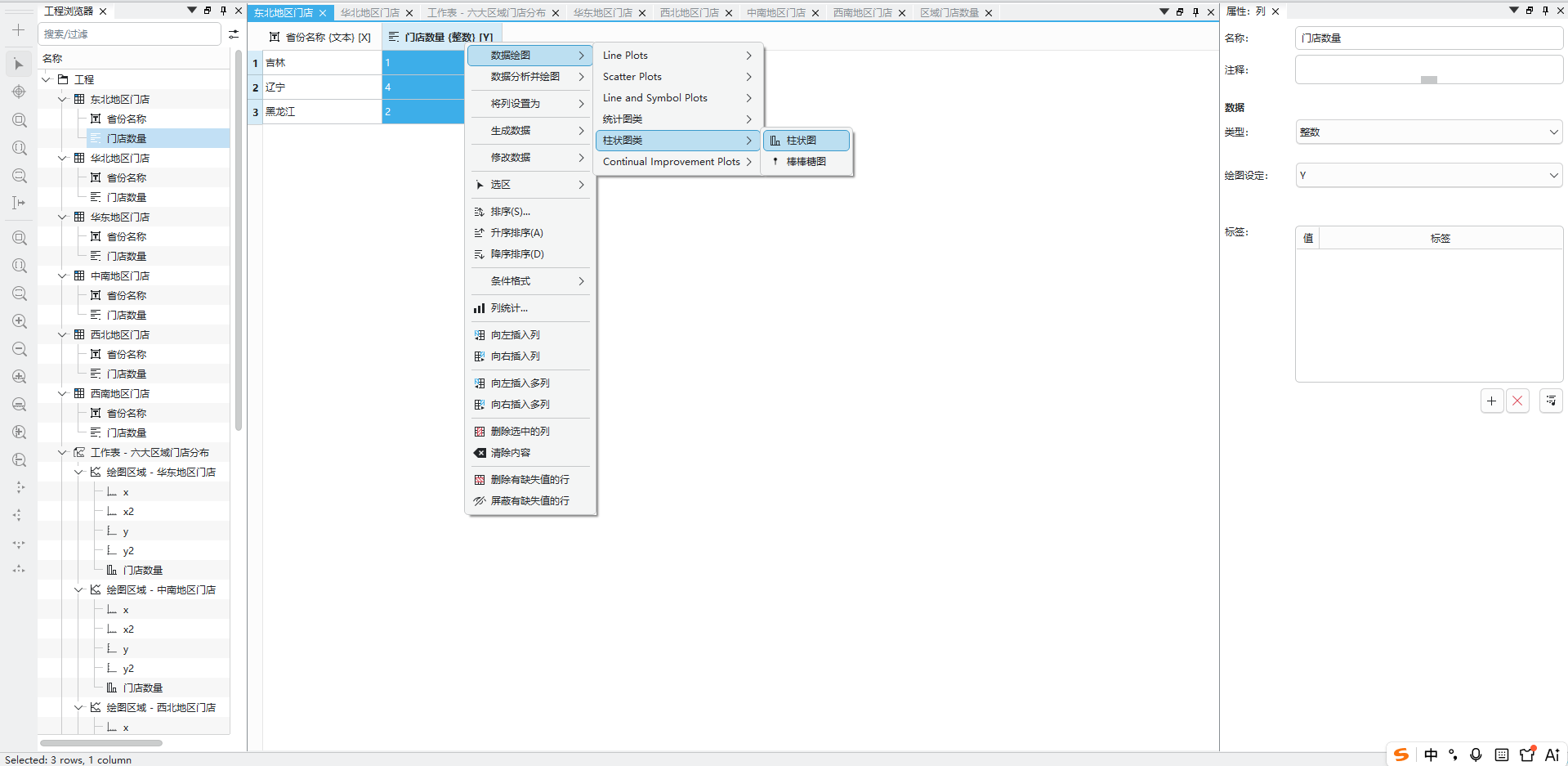Choose 删除有缺失值的行 menu entry

[x=531, y=480]
